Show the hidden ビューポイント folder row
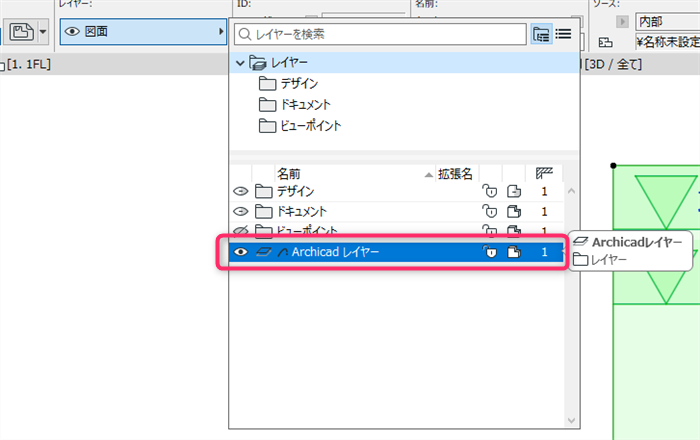 [241, 231]
